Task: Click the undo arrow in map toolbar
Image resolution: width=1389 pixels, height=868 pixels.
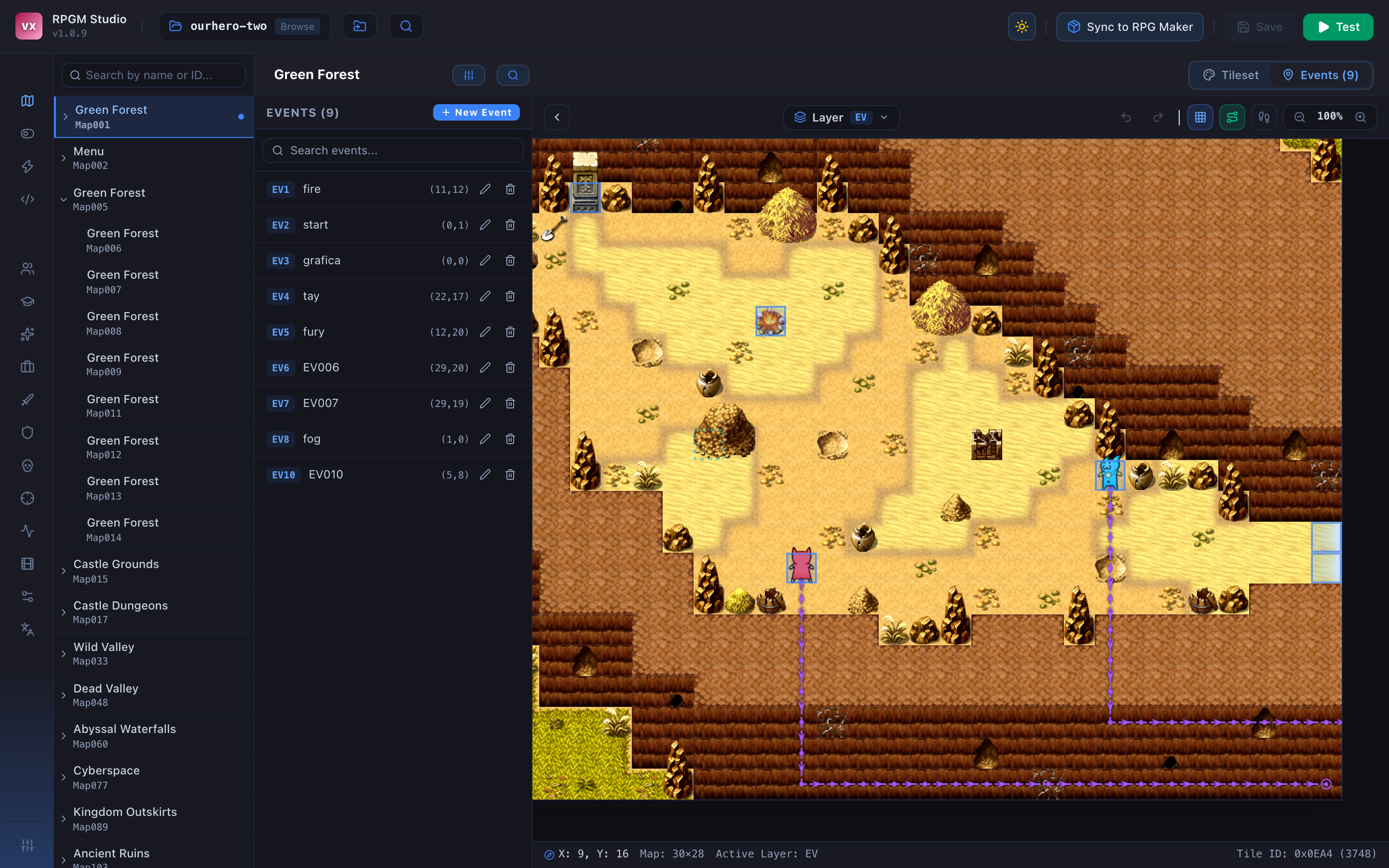Action: pos(1126,118)
